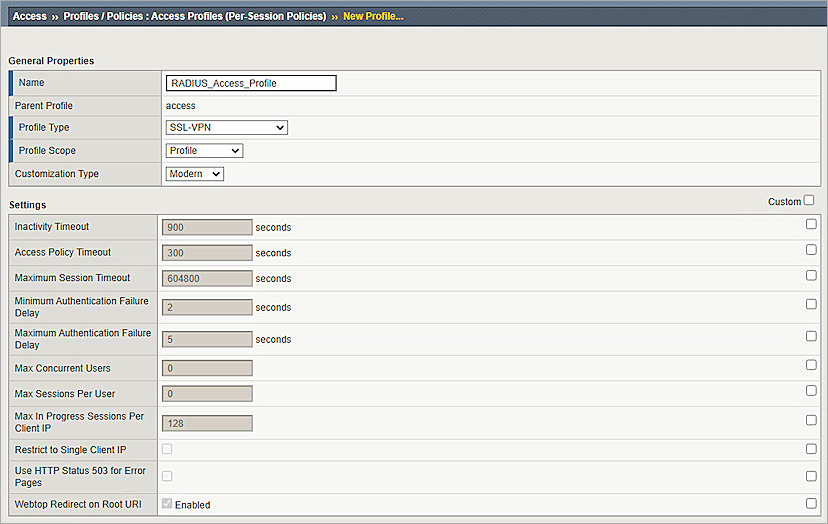Open the Profile Scope dropdown

coord(204,151)
